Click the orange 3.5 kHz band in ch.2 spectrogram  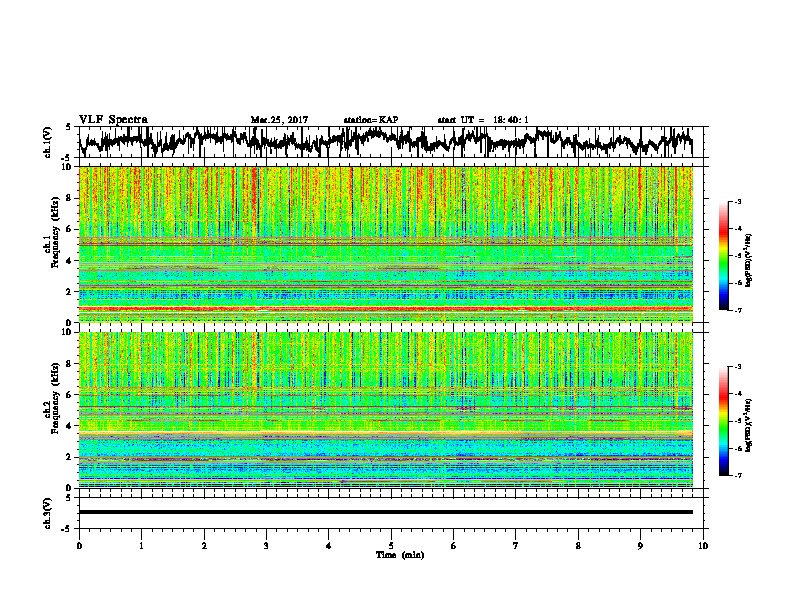385,433
